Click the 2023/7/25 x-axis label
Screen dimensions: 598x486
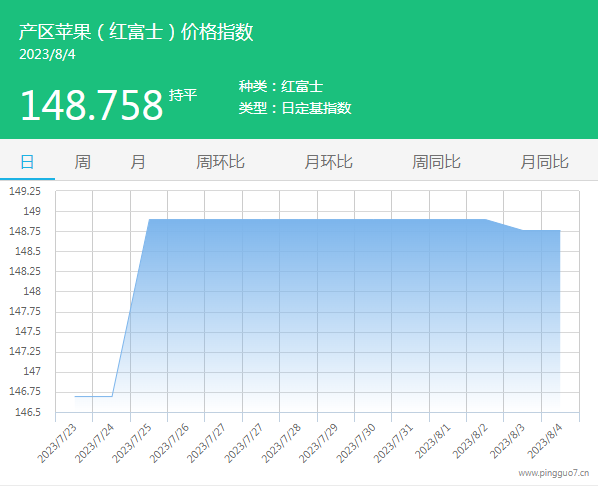[x=132, y=443]
